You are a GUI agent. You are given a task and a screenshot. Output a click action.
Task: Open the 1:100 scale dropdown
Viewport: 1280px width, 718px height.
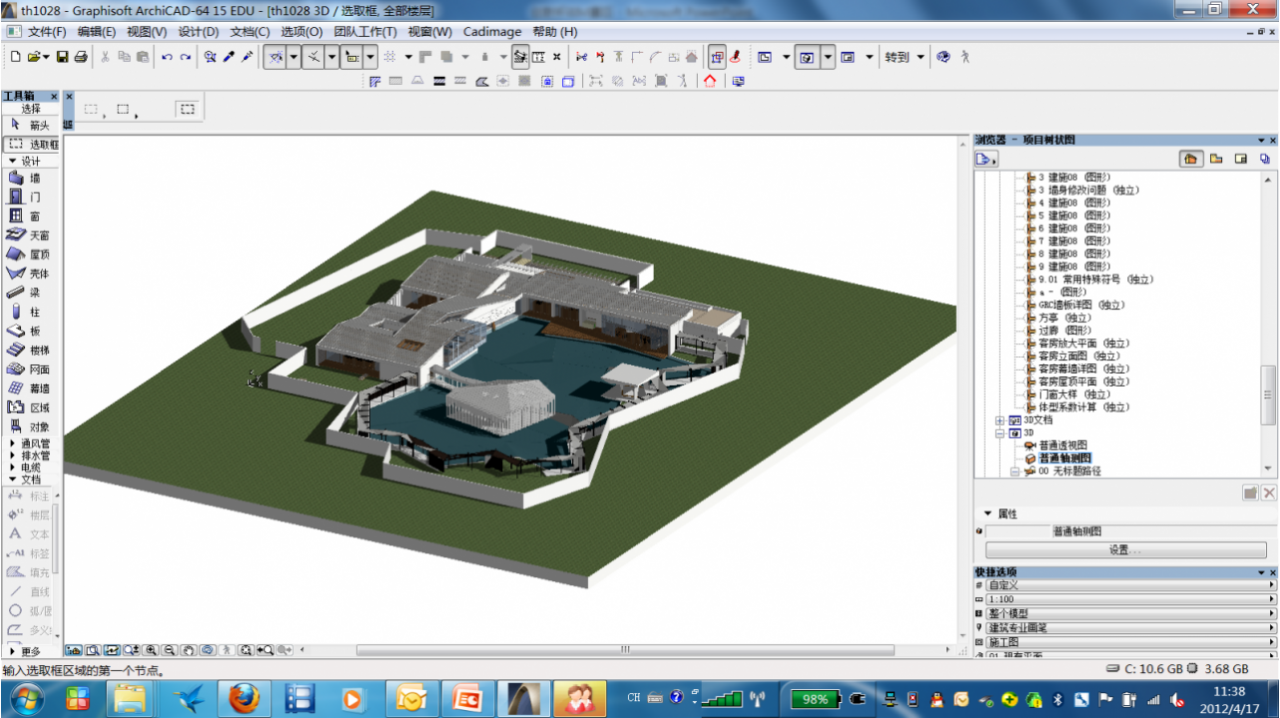click(1129, 599)
